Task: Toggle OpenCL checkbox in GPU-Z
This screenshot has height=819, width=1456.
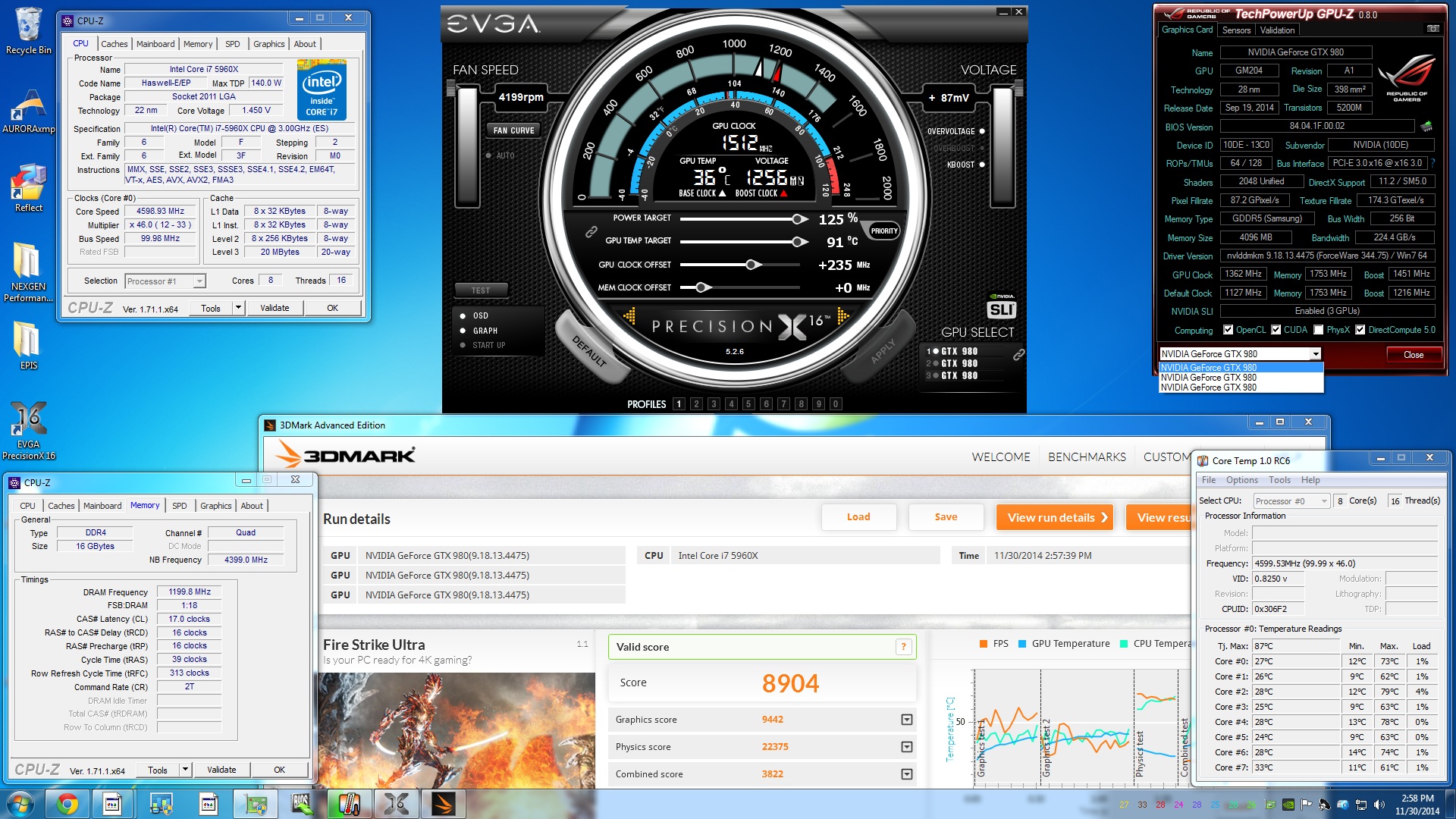Action: [x=1228, y=330]
